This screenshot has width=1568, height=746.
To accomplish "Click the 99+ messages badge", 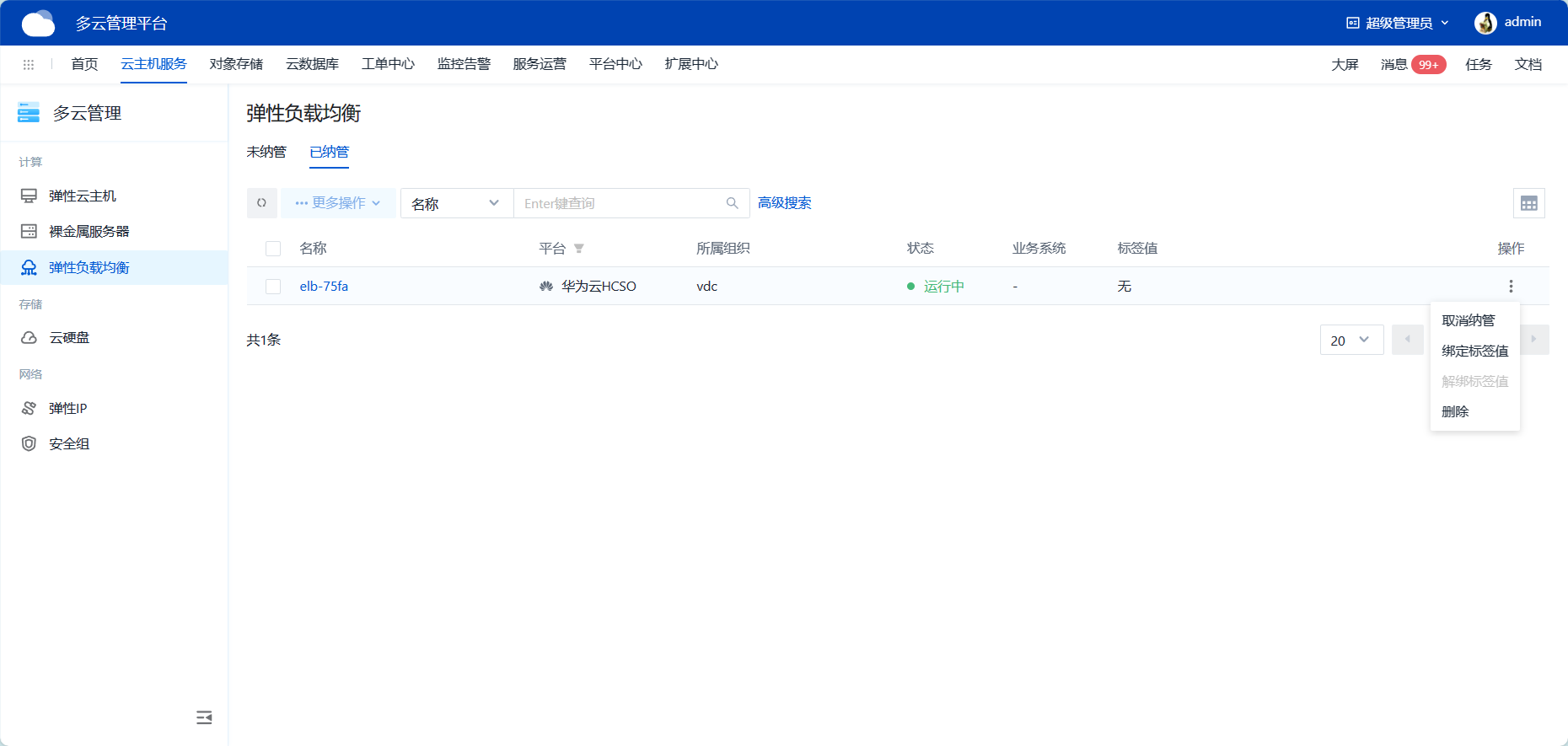I will point(1429,65).
